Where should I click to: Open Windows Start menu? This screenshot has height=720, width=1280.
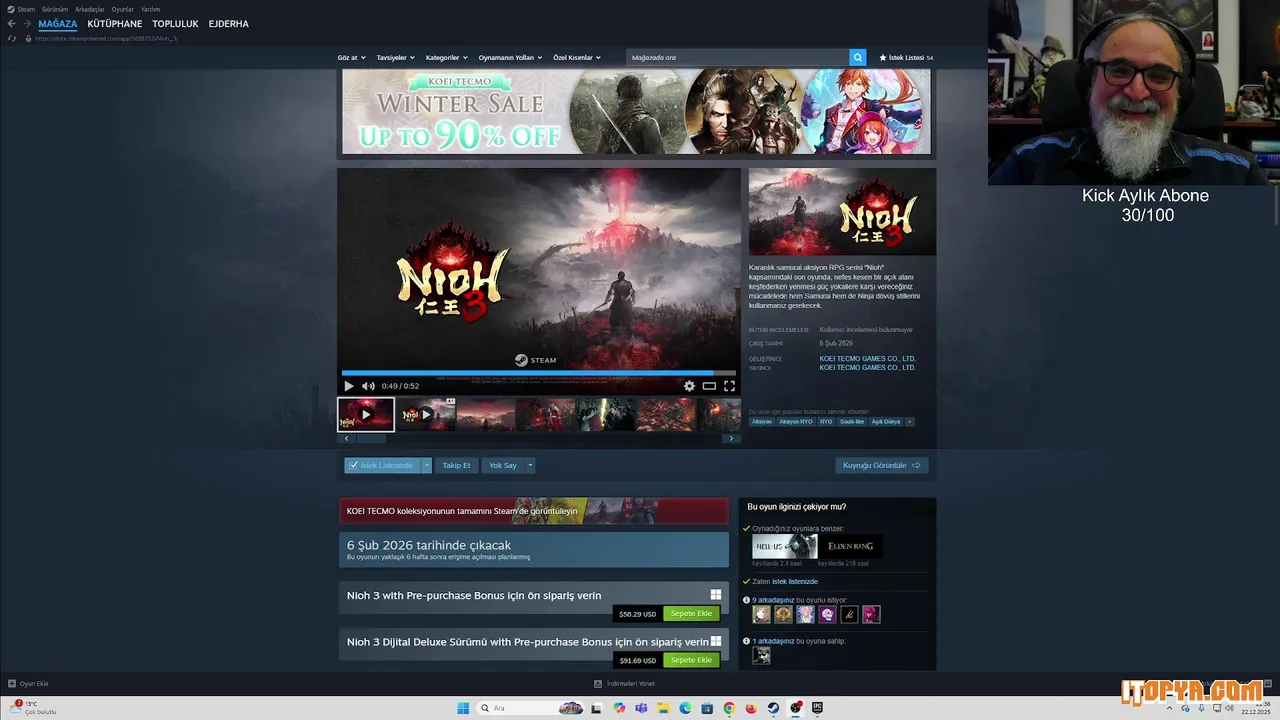(463, 708)
